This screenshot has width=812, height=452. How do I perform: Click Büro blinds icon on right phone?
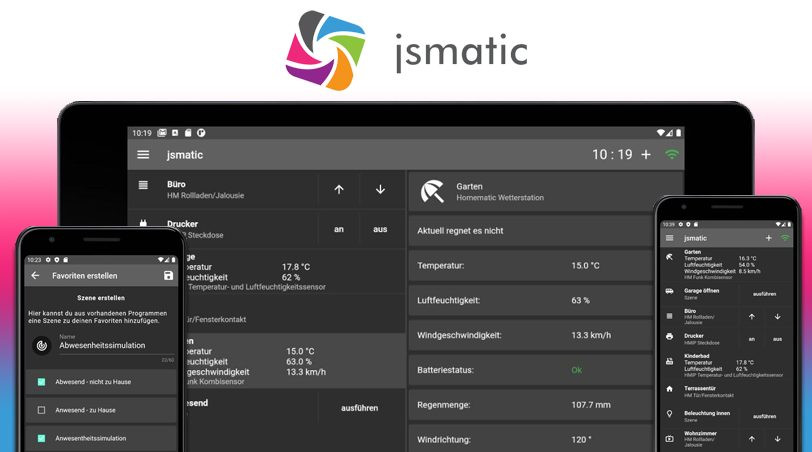tap(670, 315)
